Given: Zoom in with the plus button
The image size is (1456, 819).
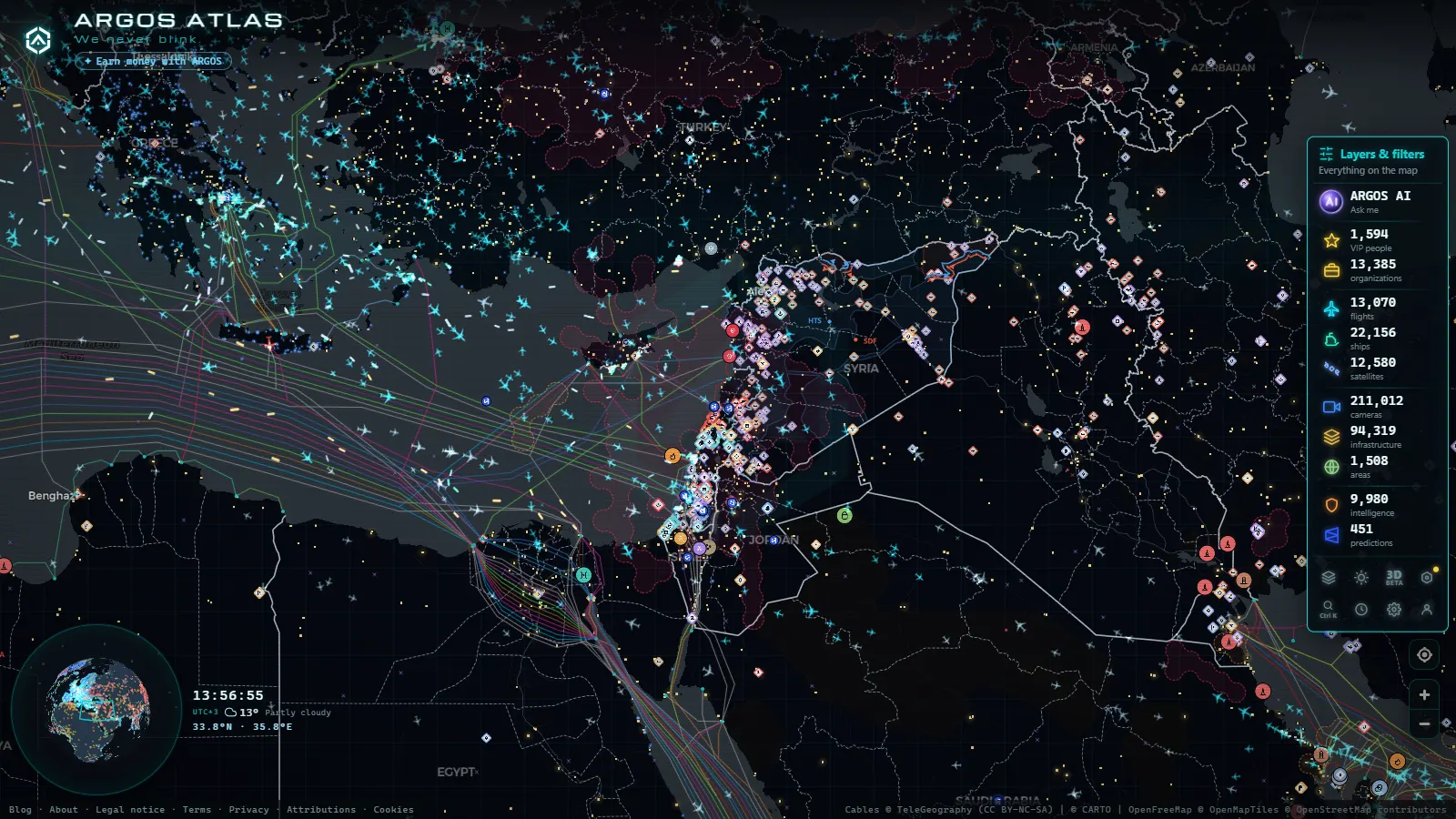Looking at the screenshot, I should click(1424, 695).
